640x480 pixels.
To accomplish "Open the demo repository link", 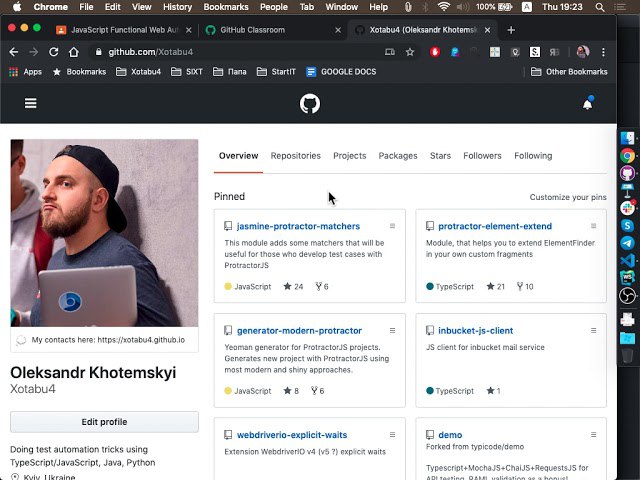I will pos(450,435).
